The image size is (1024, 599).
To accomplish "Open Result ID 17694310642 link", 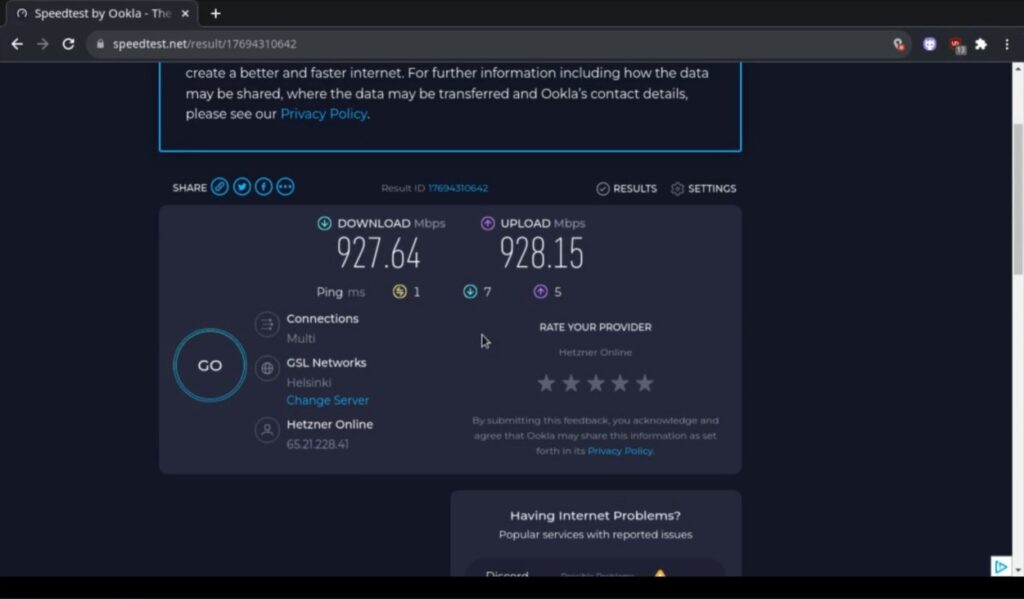I will pos(458,188).
